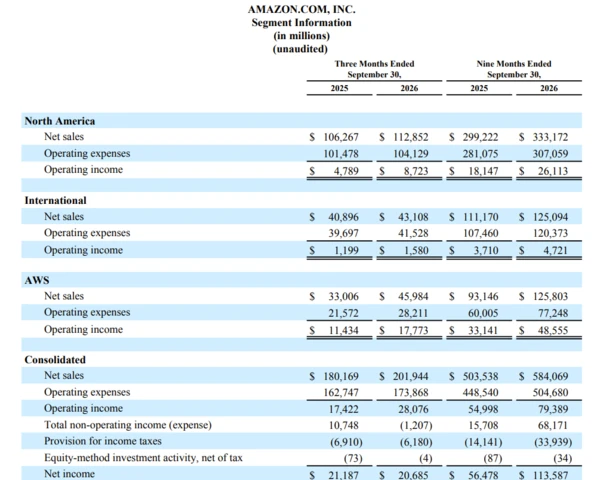Click the operating expenses value 101,478
The width and height of the screenshot is (600, 480).
tap(341, 154)
